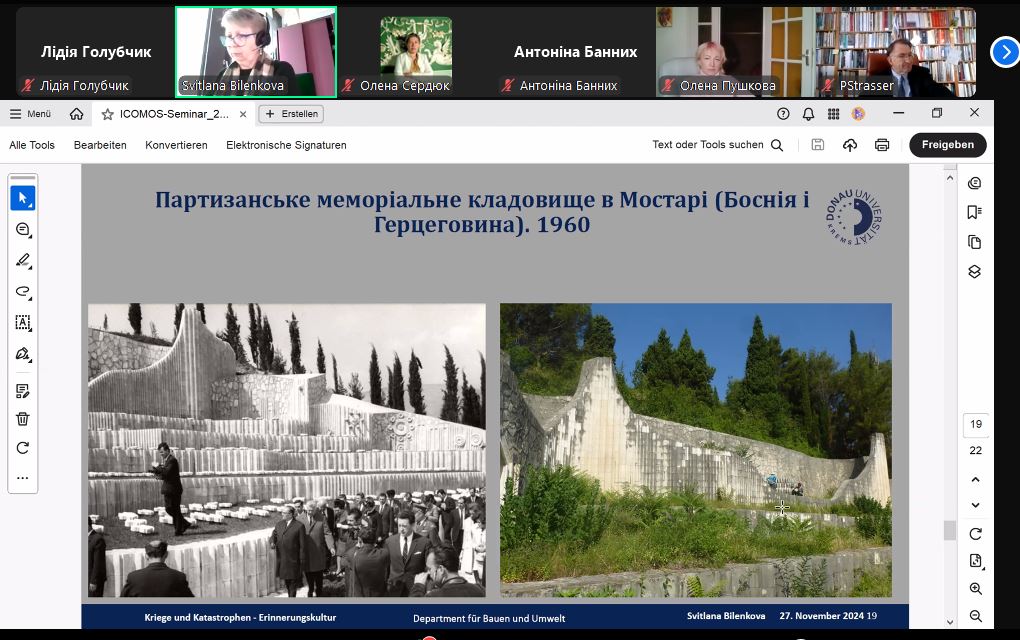Print the ICOMOS seminar document
1020x640 pixels.
(881, 144)
